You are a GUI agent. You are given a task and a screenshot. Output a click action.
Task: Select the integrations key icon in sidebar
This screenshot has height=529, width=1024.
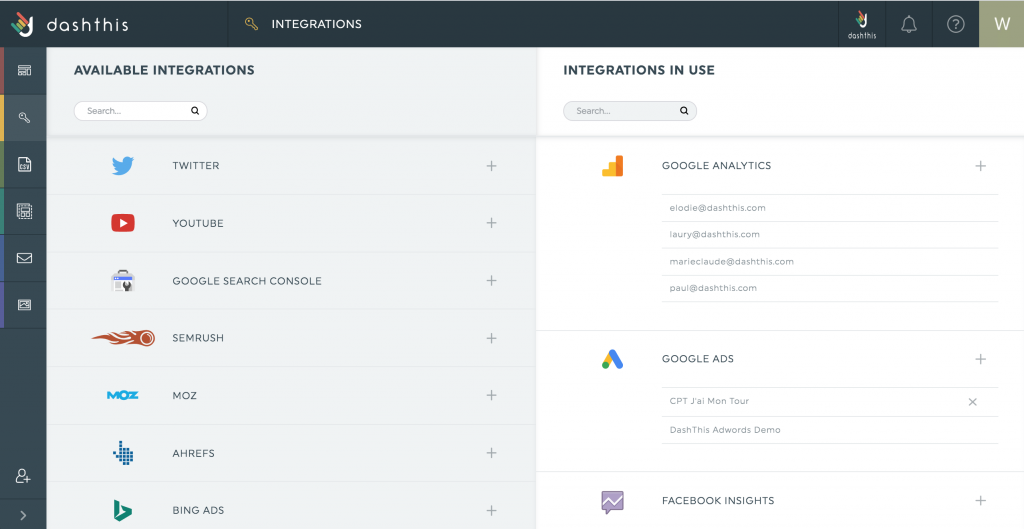(x=24, y=118)
